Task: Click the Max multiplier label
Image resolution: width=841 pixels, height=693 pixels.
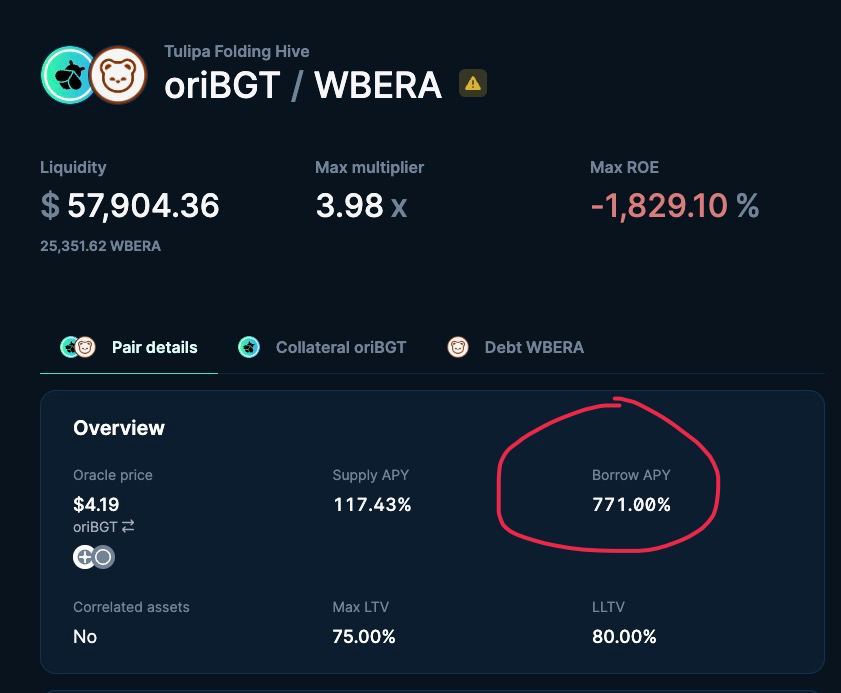Action: click(370, 167)
